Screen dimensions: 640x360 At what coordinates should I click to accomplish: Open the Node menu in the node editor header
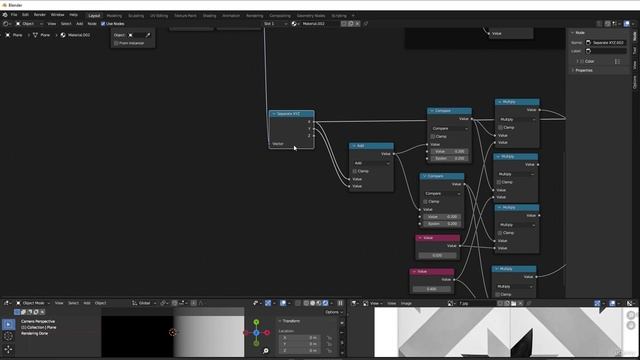(x=92, y=24)
